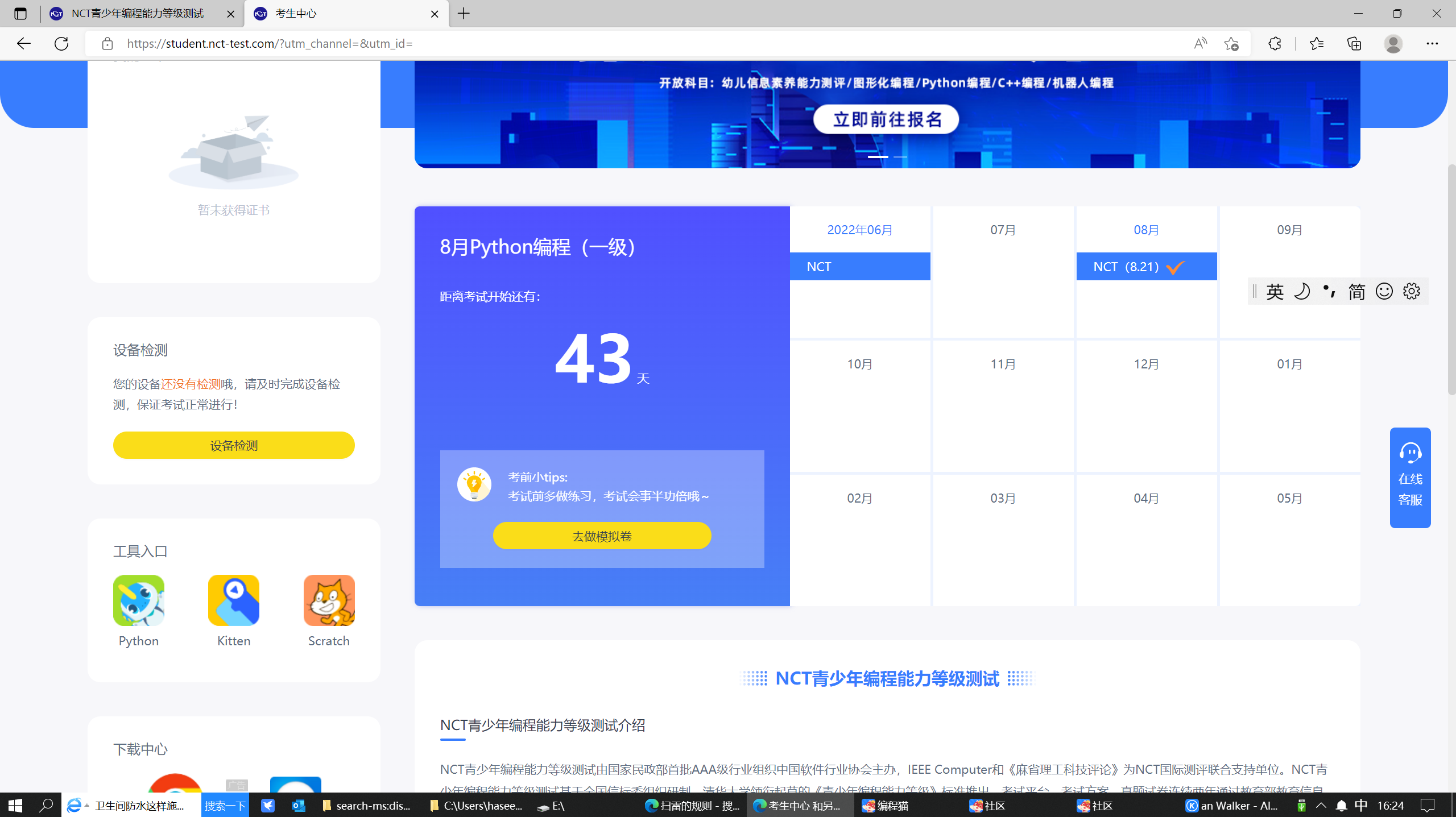Open the Windows Start menu
1456x817 pixels.
pyautogui.click(x=15, y=805)
